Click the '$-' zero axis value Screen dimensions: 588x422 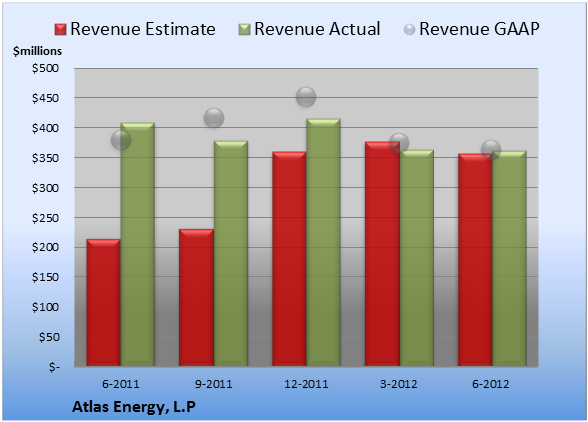(54, 367)
